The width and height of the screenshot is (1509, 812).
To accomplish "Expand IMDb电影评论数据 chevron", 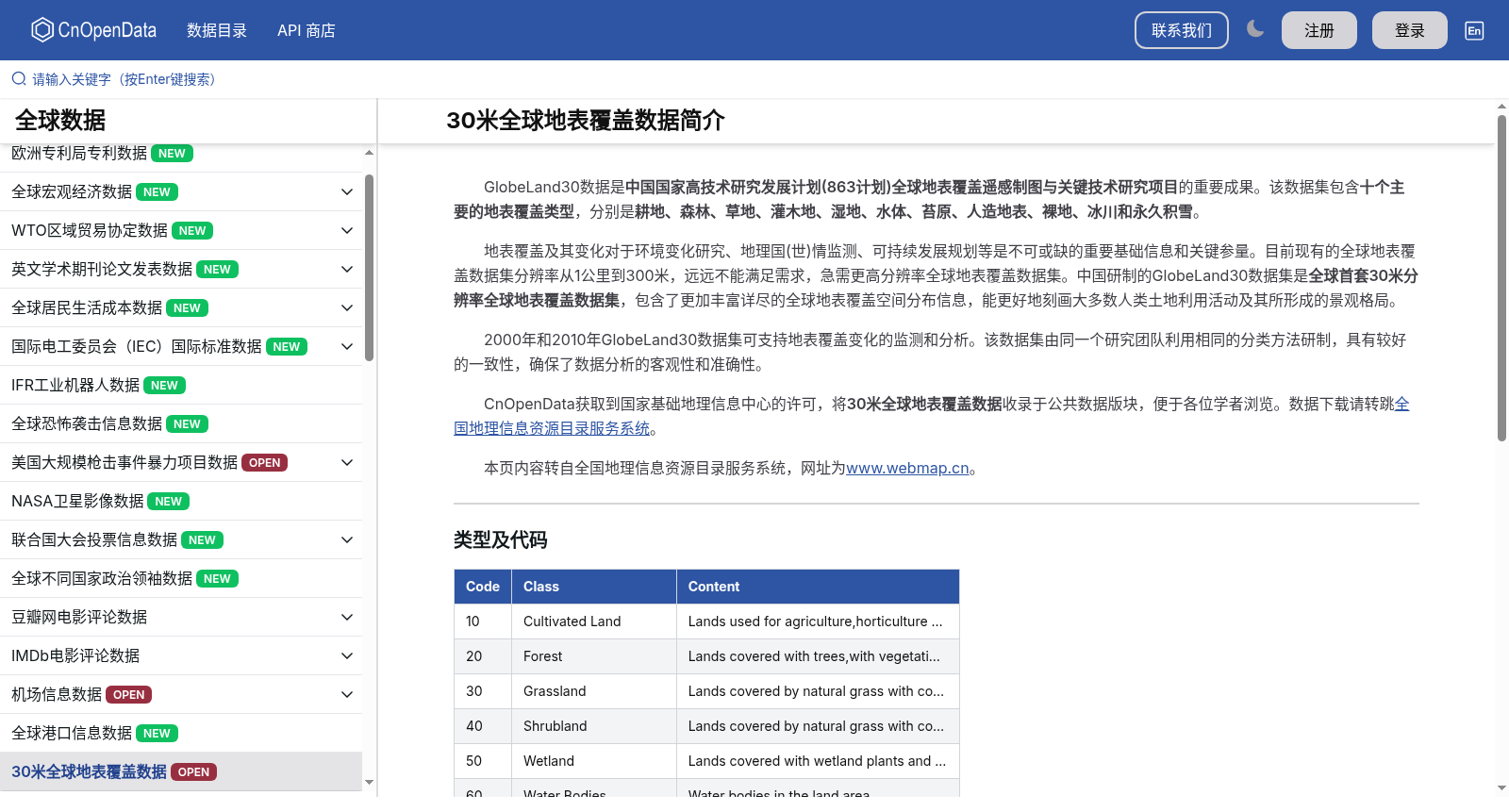I will tap(347, 655).
